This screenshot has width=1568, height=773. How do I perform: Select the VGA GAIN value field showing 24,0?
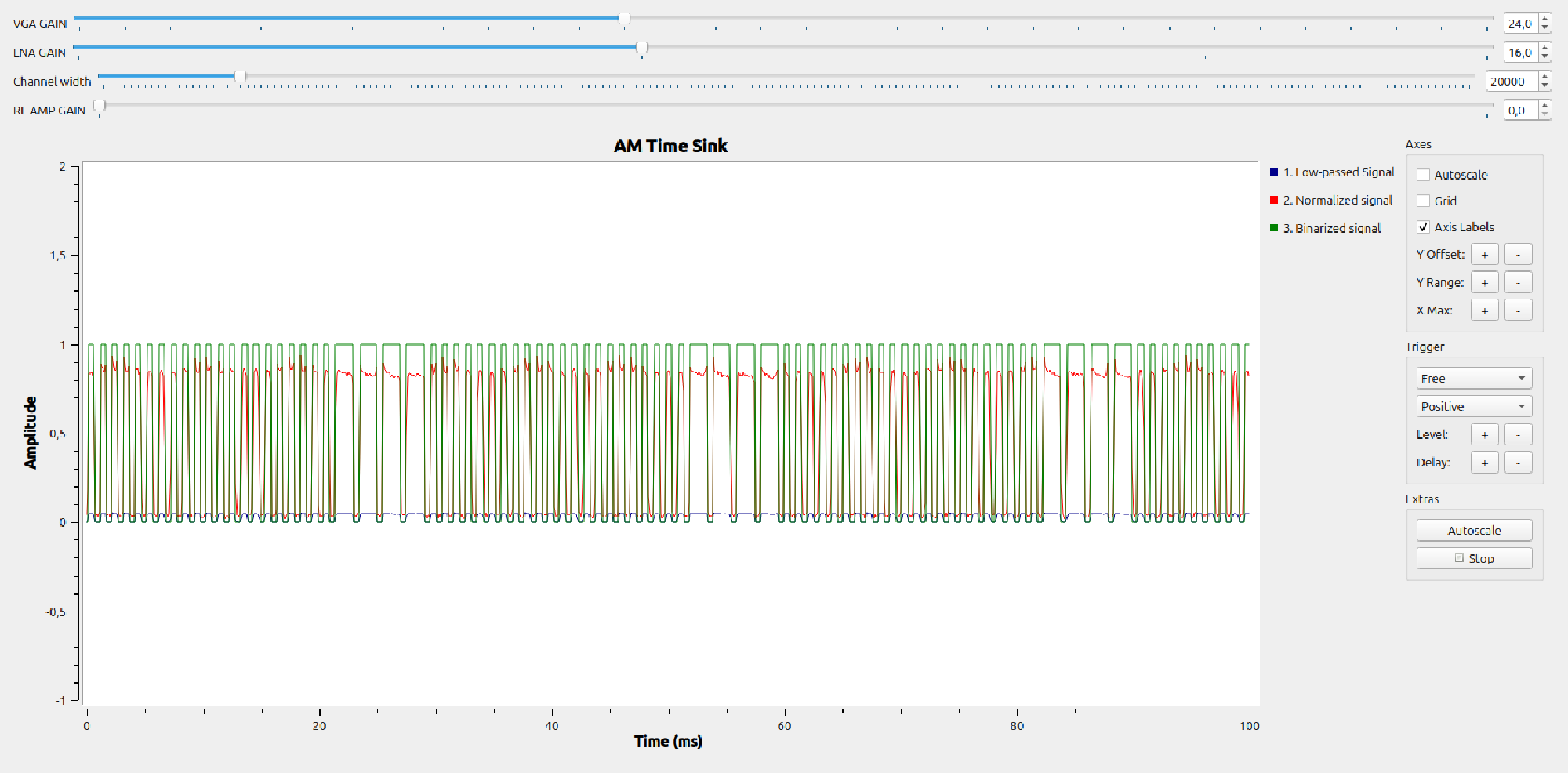point(1522,23)
